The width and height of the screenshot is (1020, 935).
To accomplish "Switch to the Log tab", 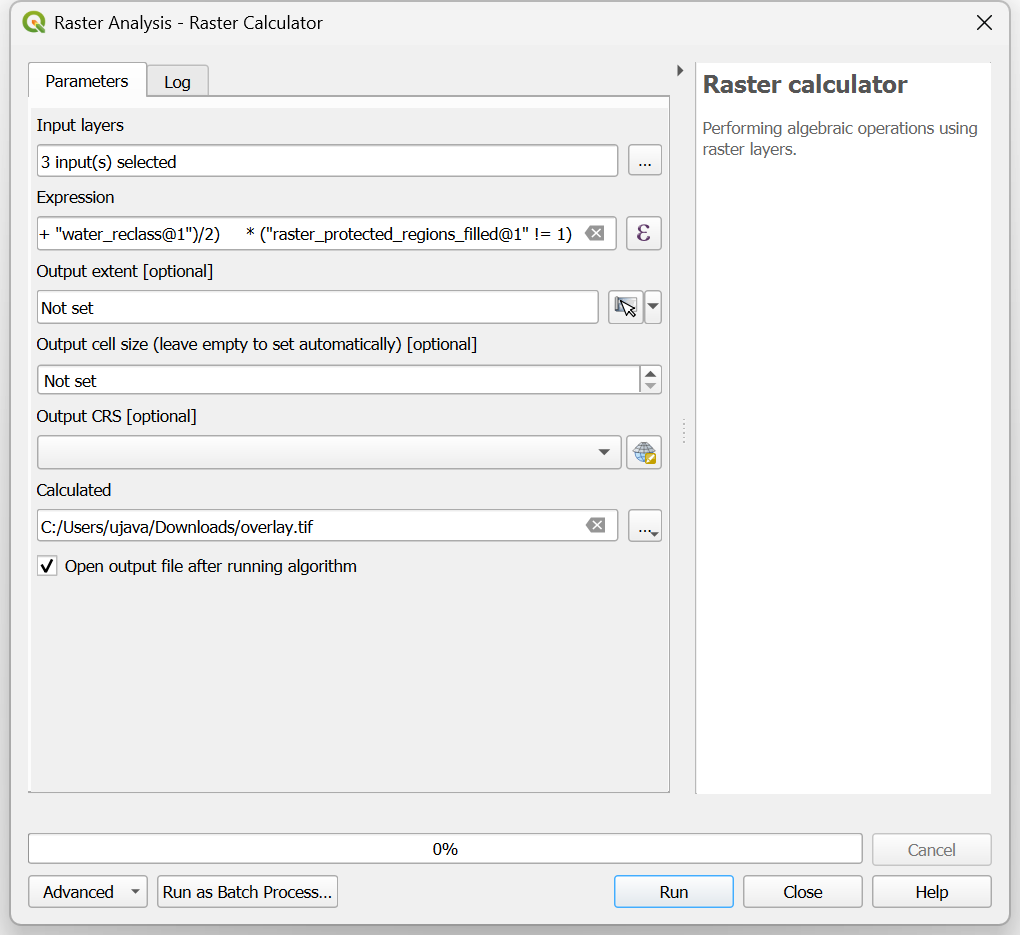I will click(177, 82).
